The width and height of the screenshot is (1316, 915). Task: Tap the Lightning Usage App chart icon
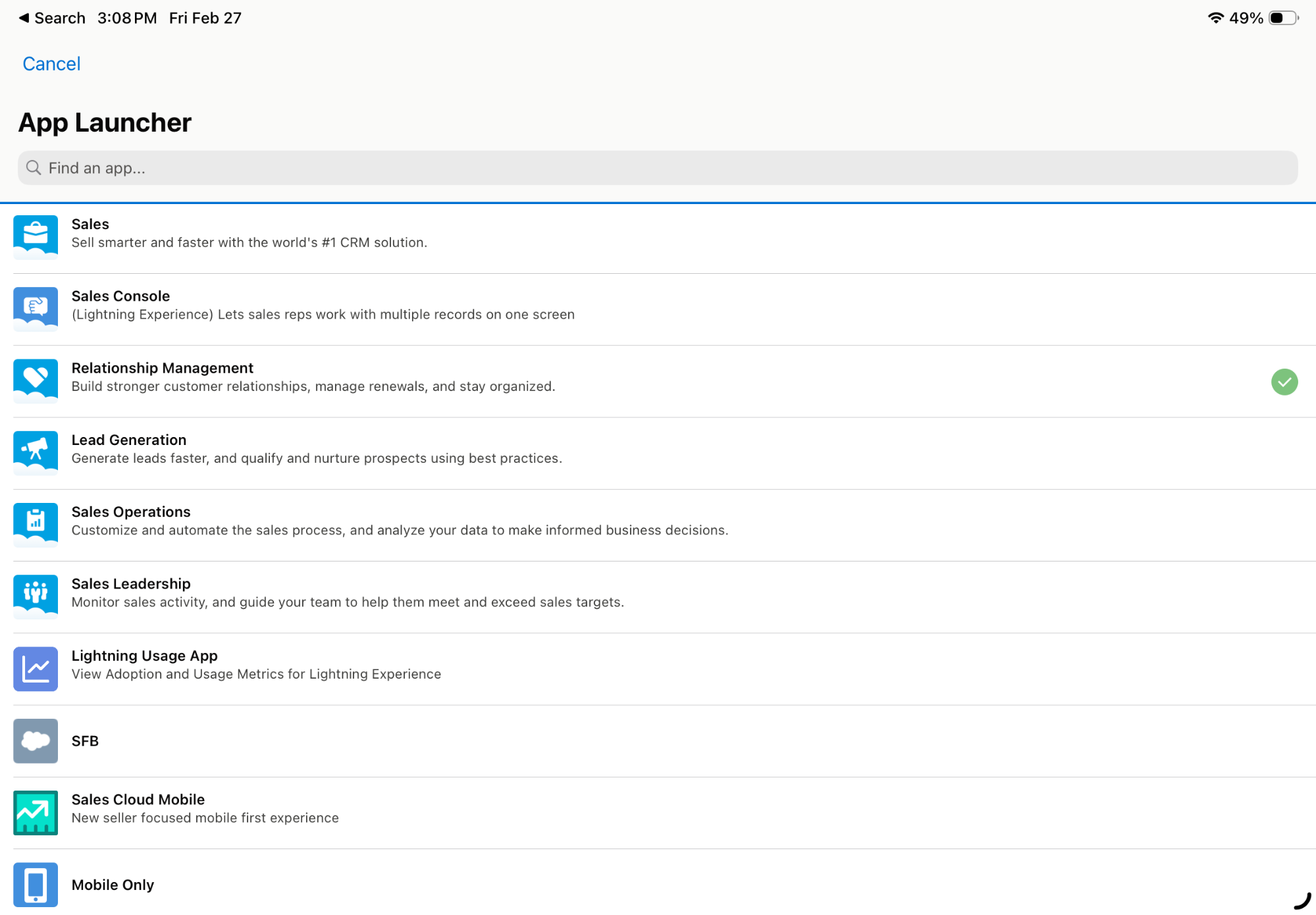[x=36, y=668]
